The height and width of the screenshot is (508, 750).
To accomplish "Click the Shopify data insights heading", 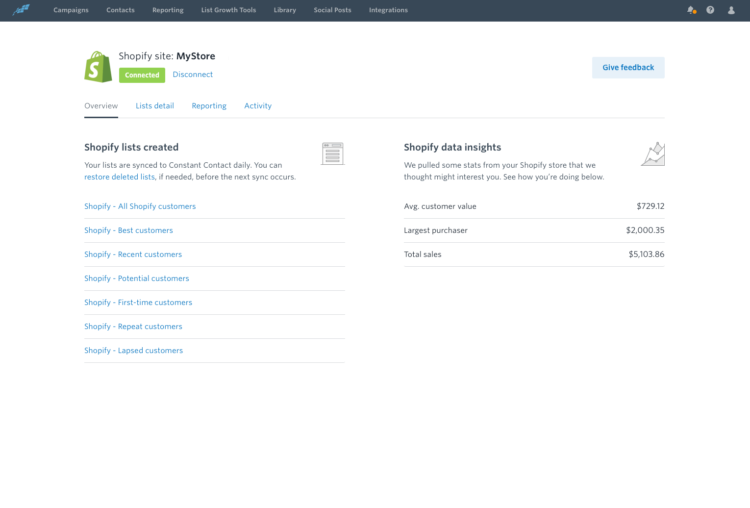I will (x=452, y=147).
